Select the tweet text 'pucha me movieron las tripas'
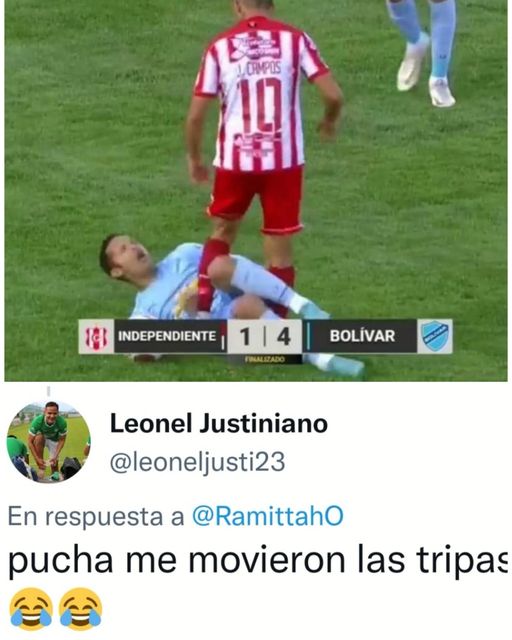 (x=258, y=560)
